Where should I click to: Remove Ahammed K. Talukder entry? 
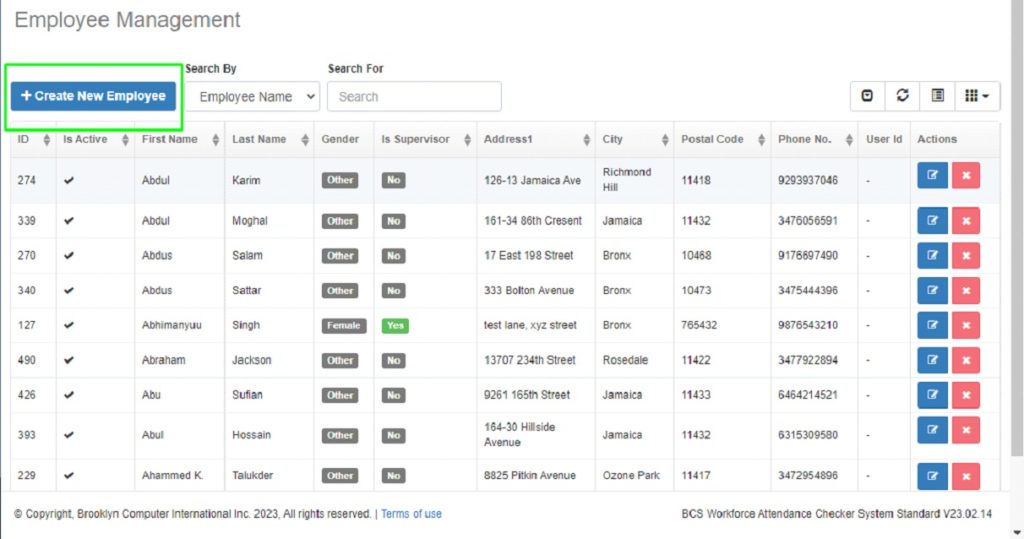click(966, 476)
